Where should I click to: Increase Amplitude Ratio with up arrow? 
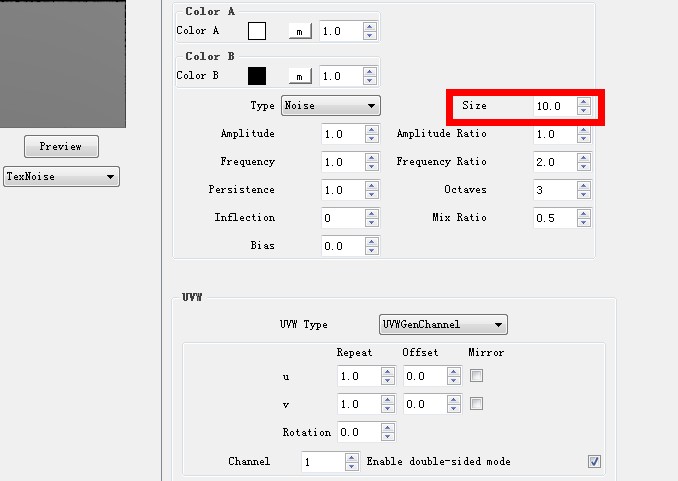point(584,130)
